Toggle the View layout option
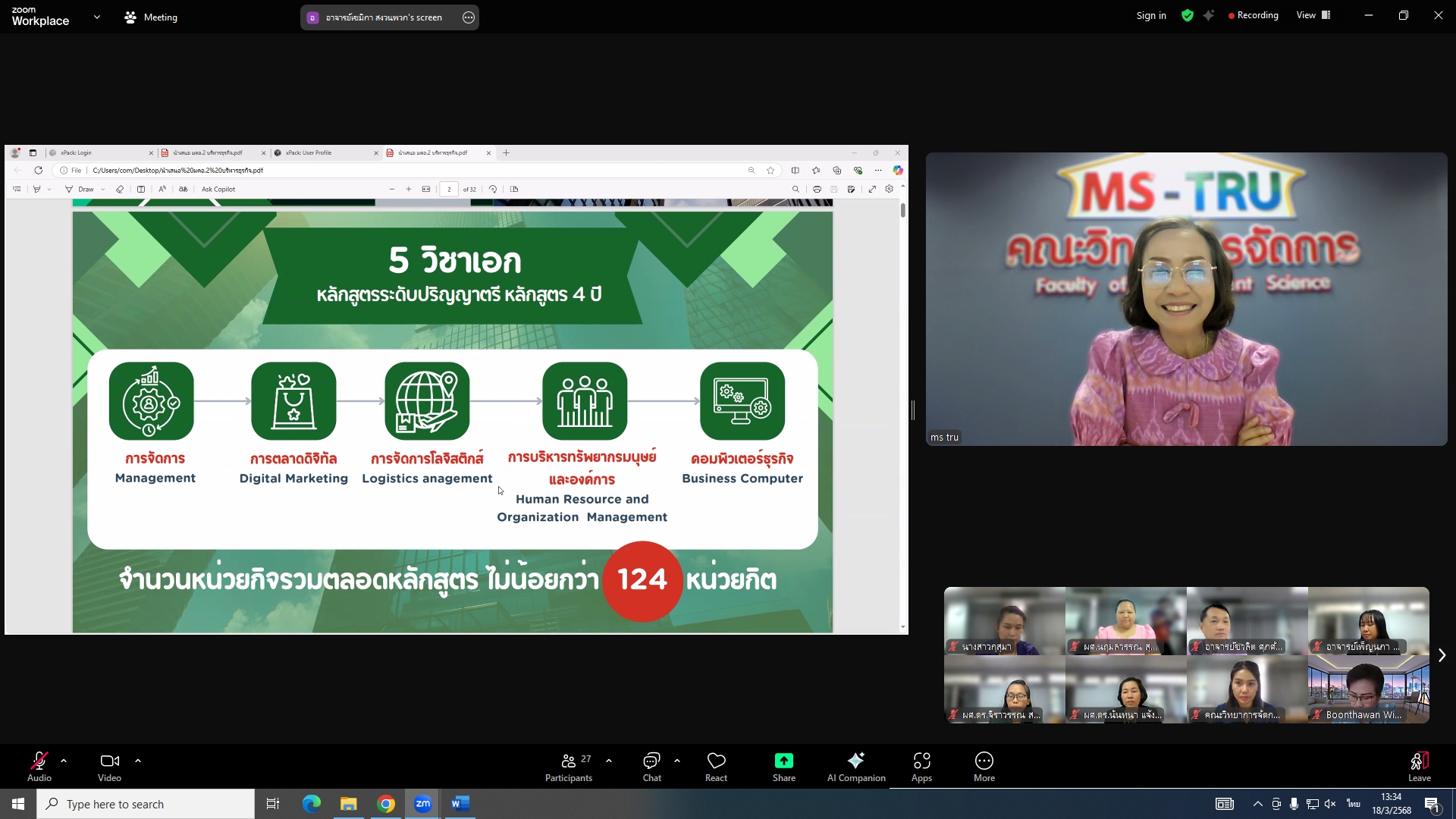 click(1313, 15)
